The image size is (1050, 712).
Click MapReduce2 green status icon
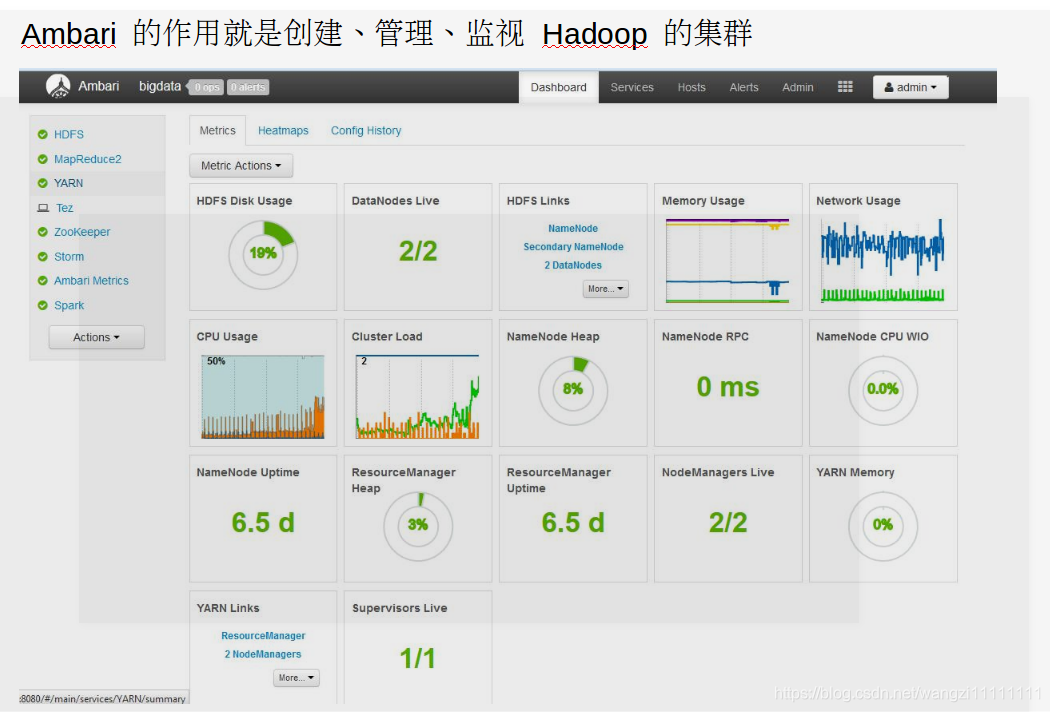43,159
